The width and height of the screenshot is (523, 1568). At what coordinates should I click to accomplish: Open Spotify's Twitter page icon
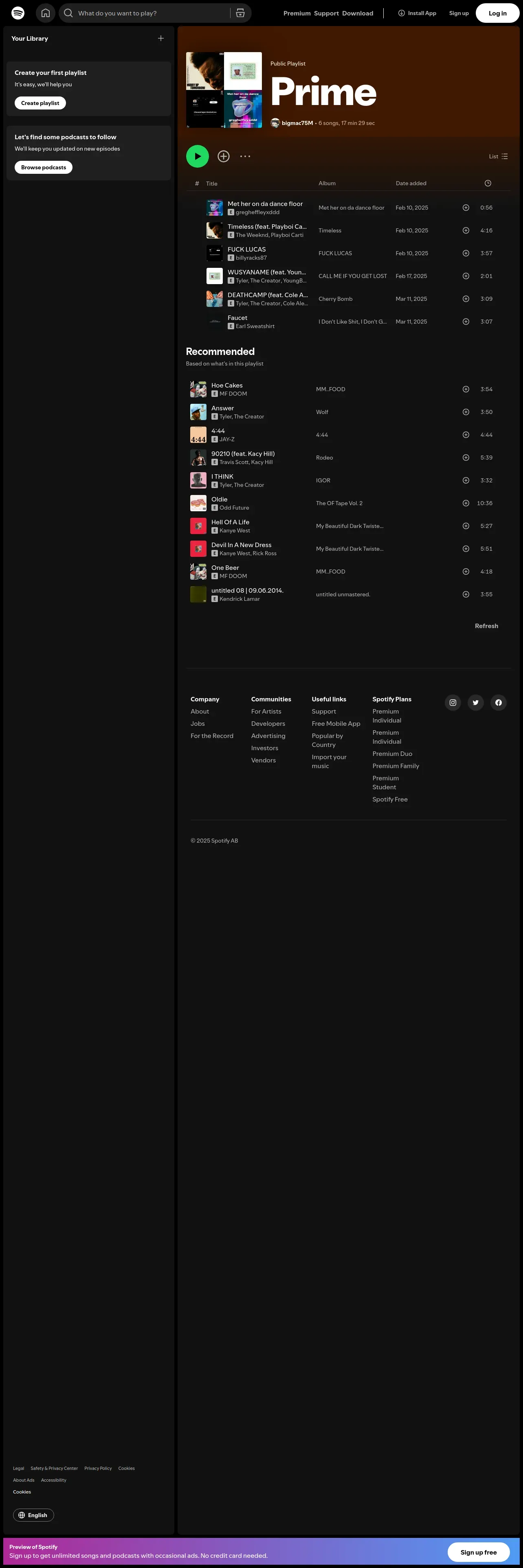(x=475, y=703)
